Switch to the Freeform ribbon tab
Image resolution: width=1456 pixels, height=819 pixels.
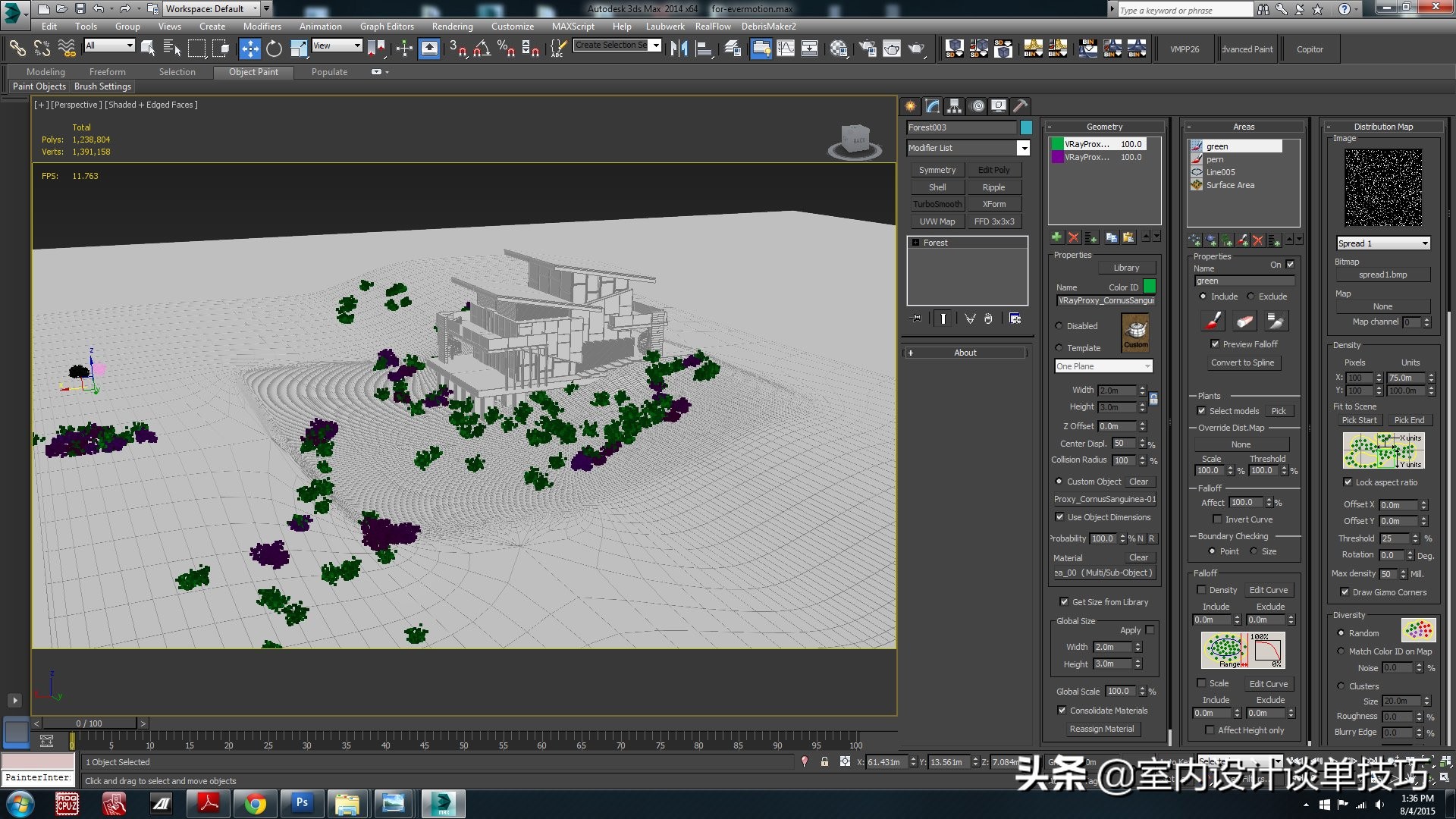point(107,72)
